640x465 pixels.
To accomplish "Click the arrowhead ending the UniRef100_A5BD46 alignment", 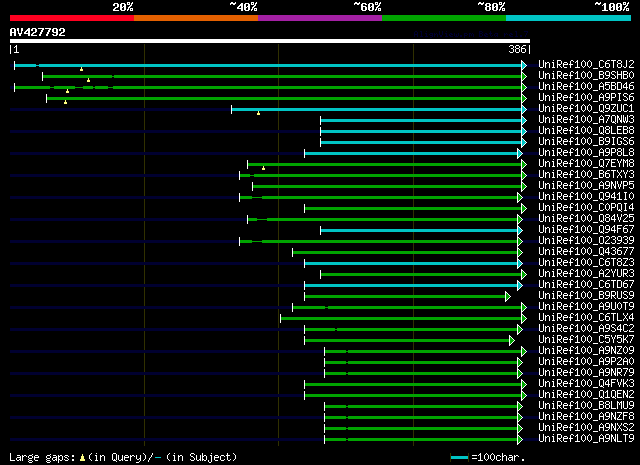I will point(524,87).
